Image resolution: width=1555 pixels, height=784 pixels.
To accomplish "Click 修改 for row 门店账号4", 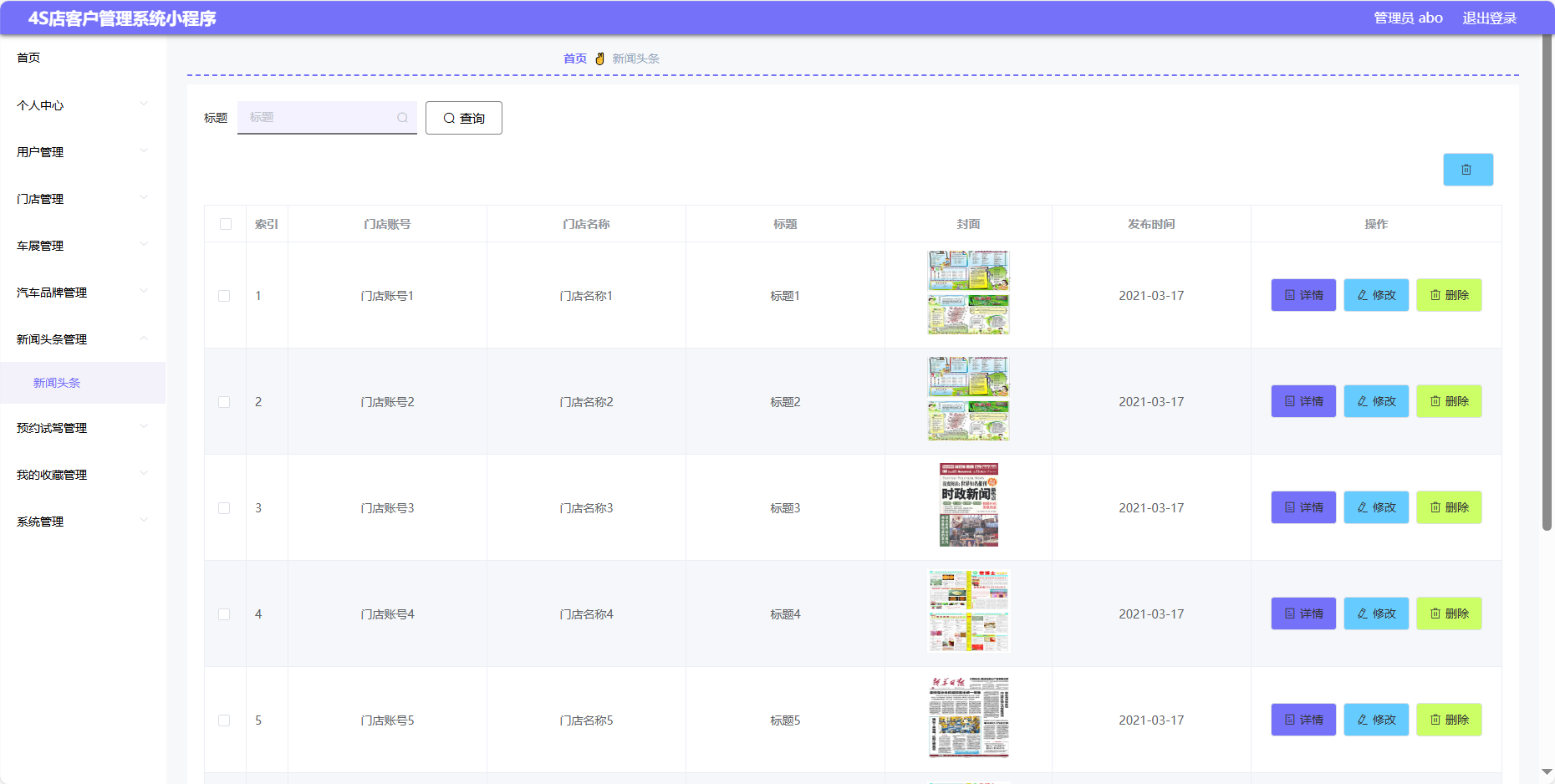I will pos(1376,613).
